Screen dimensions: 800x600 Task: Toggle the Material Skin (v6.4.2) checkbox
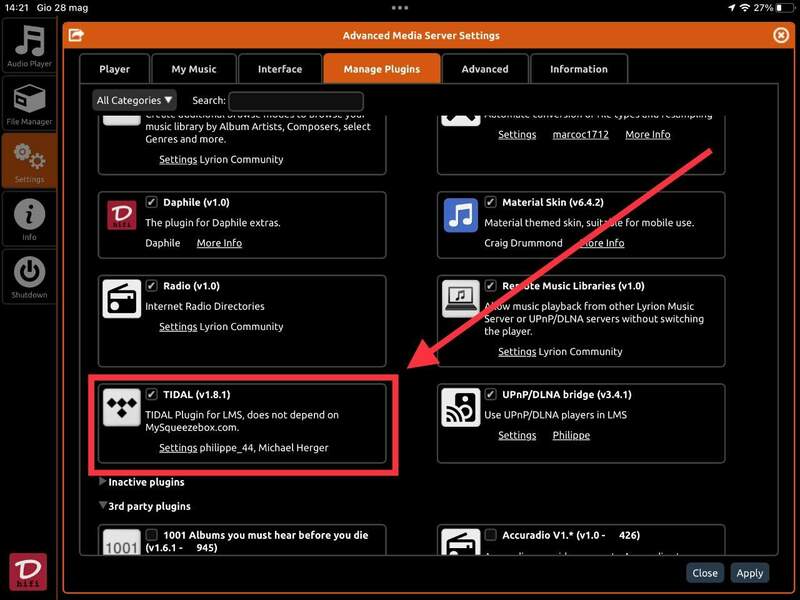pos(490,202)
